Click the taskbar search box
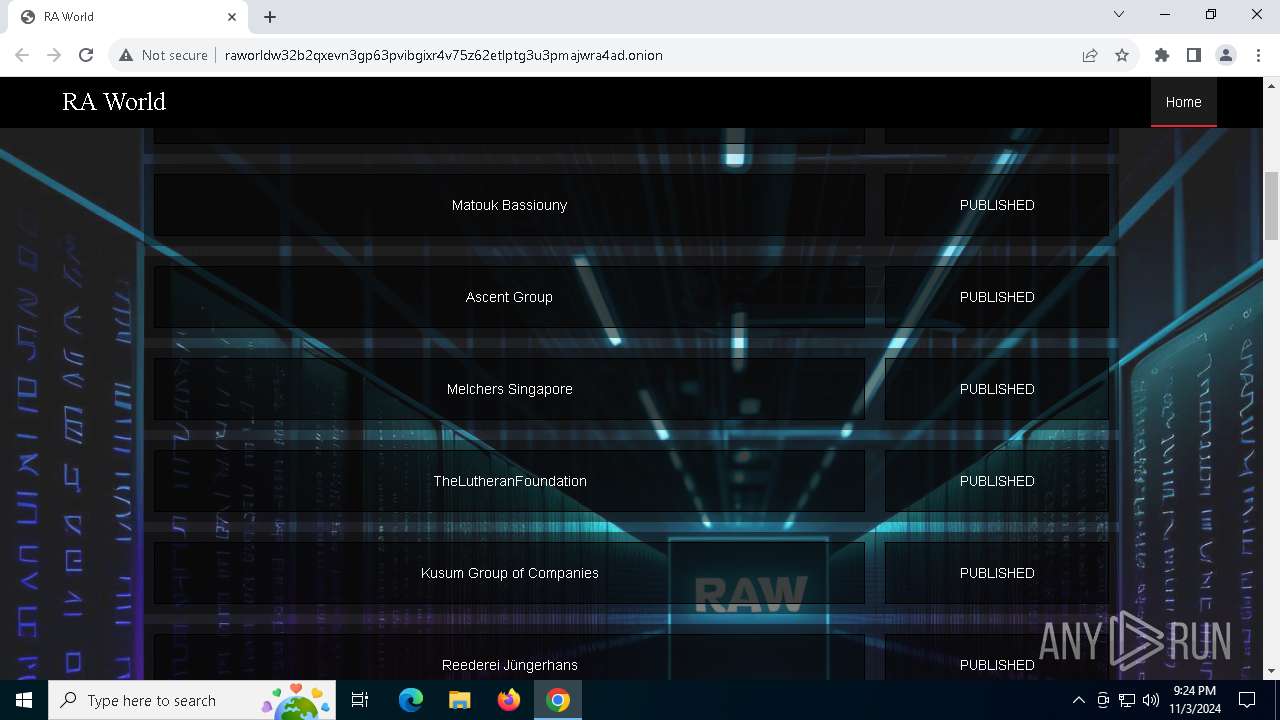The image size is (1280, 720). pyautogui.click(x=190, y=700)
